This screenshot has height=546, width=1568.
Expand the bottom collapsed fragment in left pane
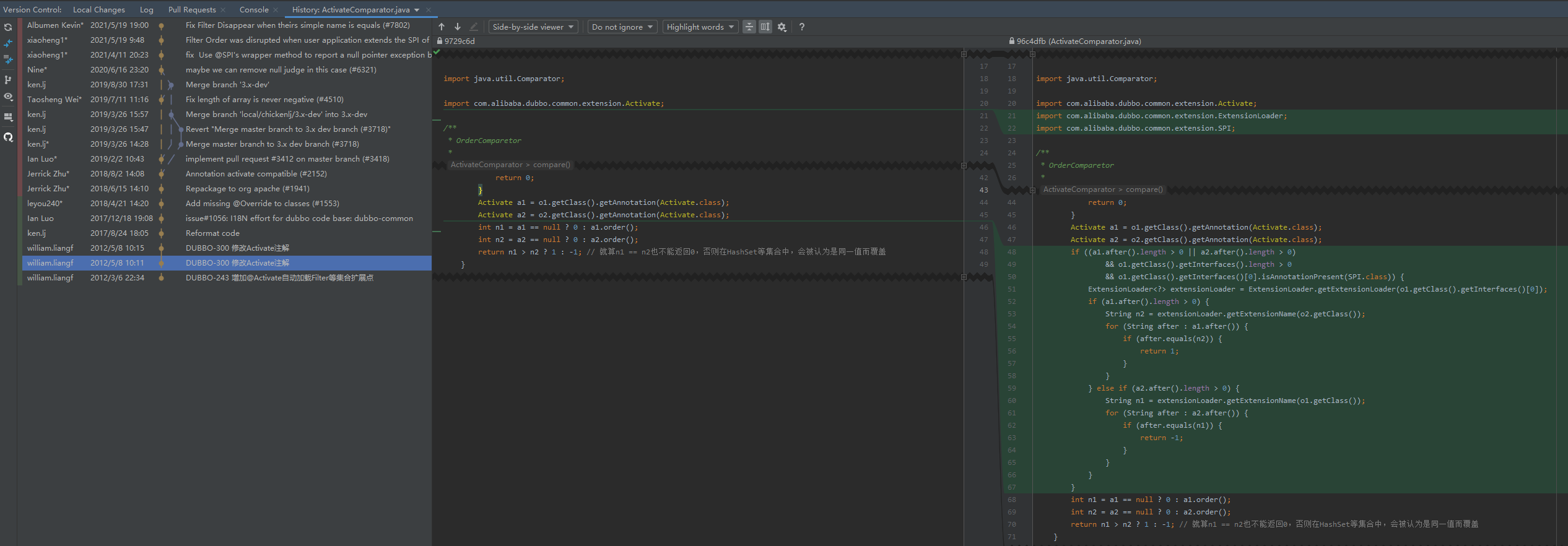pos(964,277)
